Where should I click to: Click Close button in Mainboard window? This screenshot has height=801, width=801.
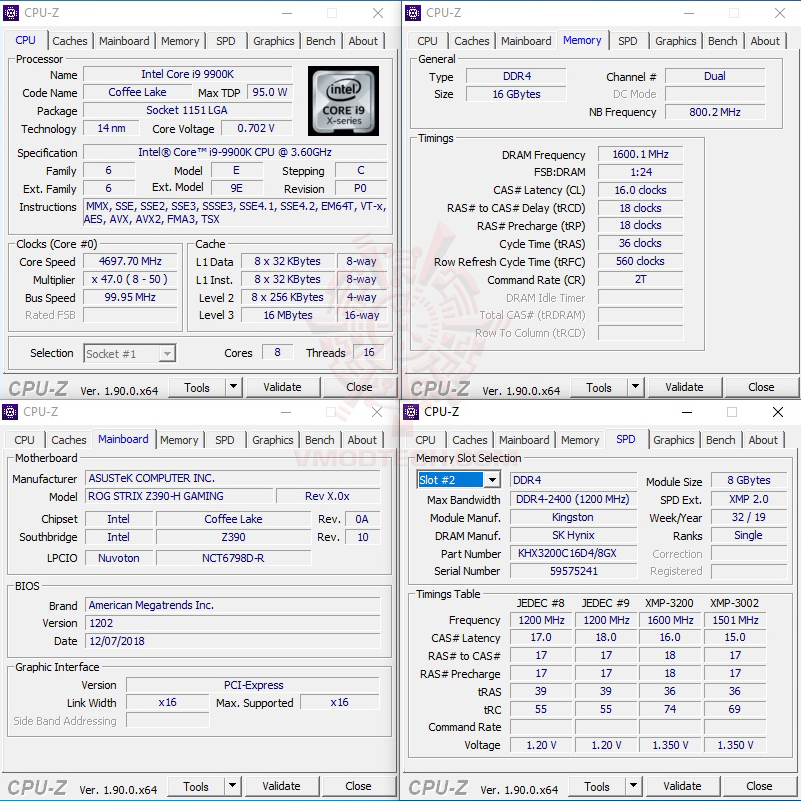[358, 786]
